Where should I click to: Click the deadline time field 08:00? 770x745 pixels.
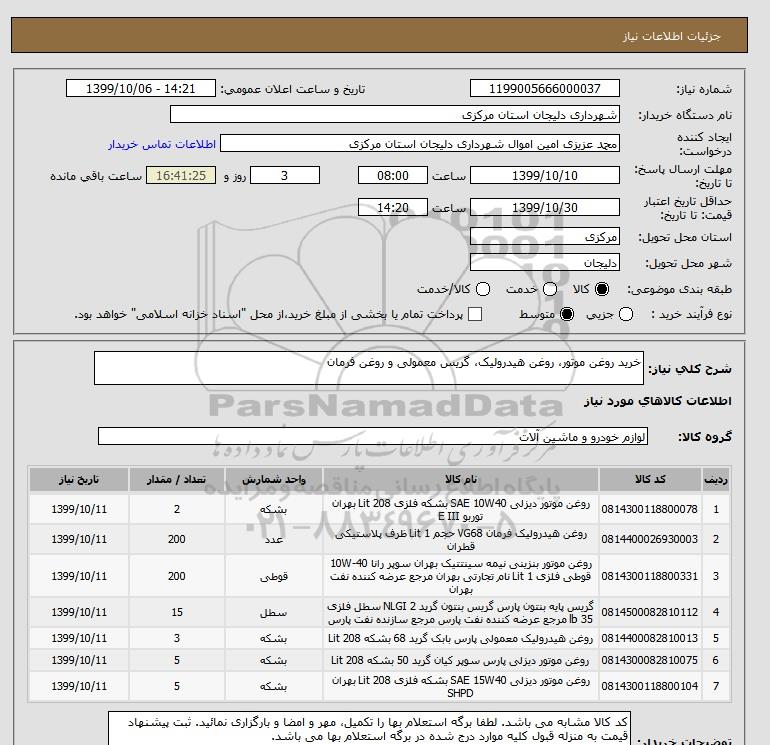click(393, 175)
